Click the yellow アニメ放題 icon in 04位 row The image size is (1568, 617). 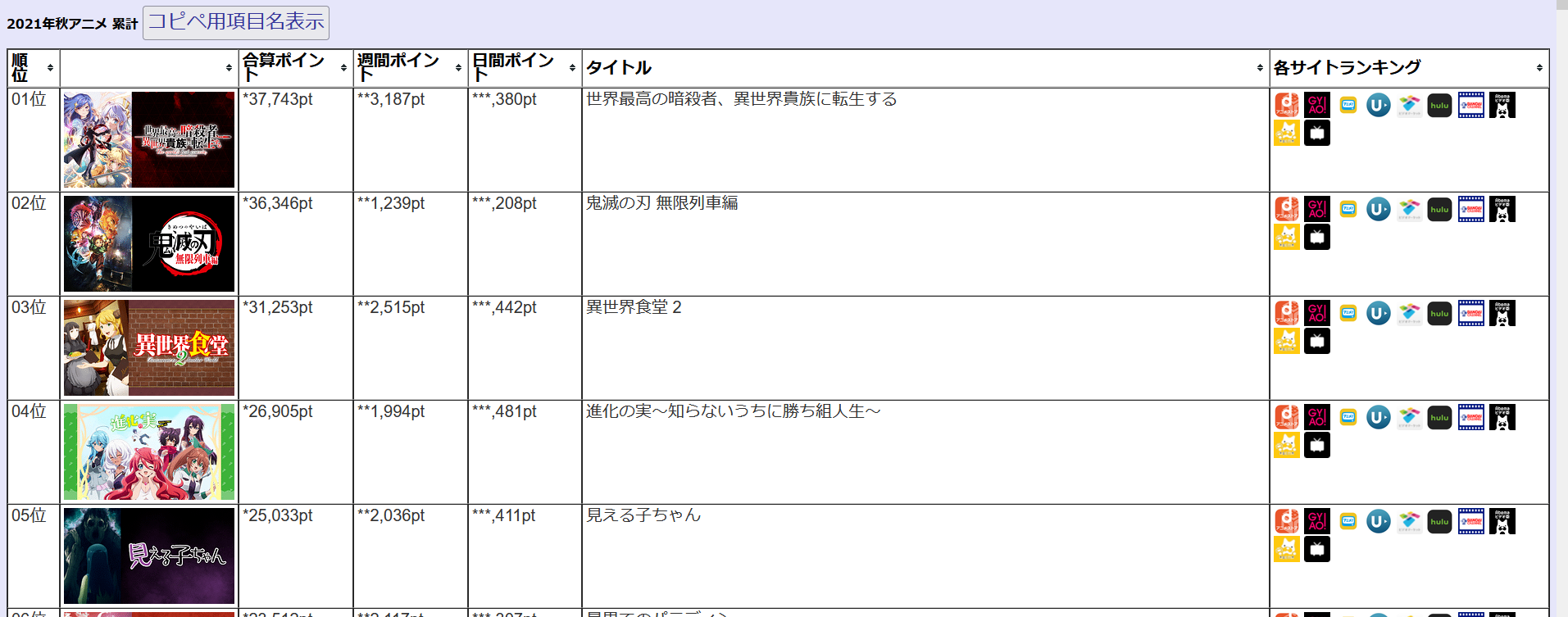click(x=1348, y=417)
